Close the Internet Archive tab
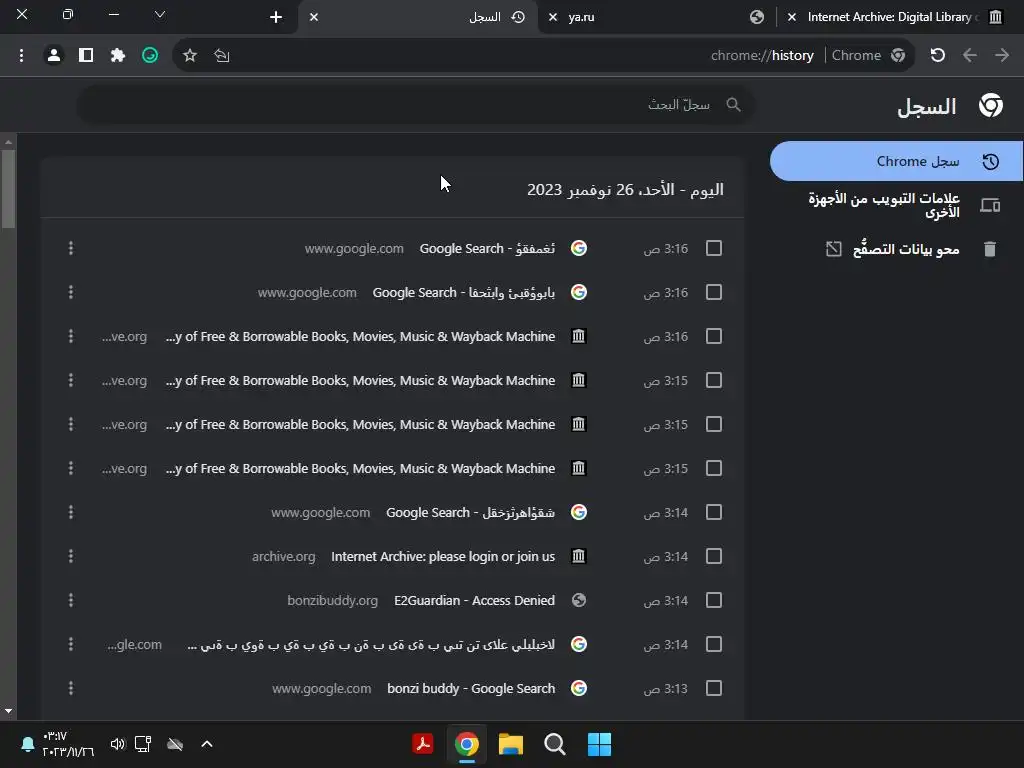 pos(792,17)
